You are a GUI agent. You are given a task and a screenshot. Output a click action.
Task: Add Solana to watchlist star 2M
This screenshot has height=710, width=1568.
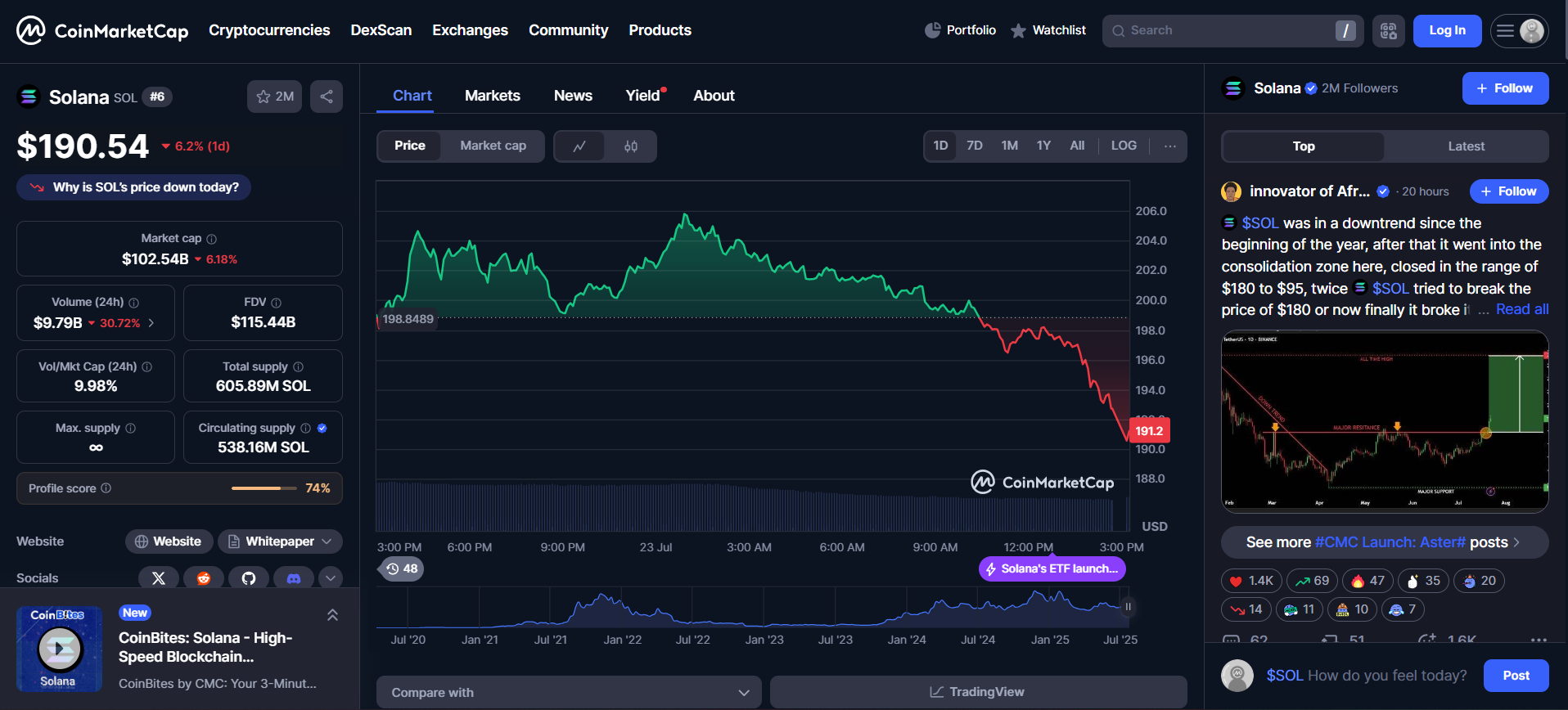point(275,97)
